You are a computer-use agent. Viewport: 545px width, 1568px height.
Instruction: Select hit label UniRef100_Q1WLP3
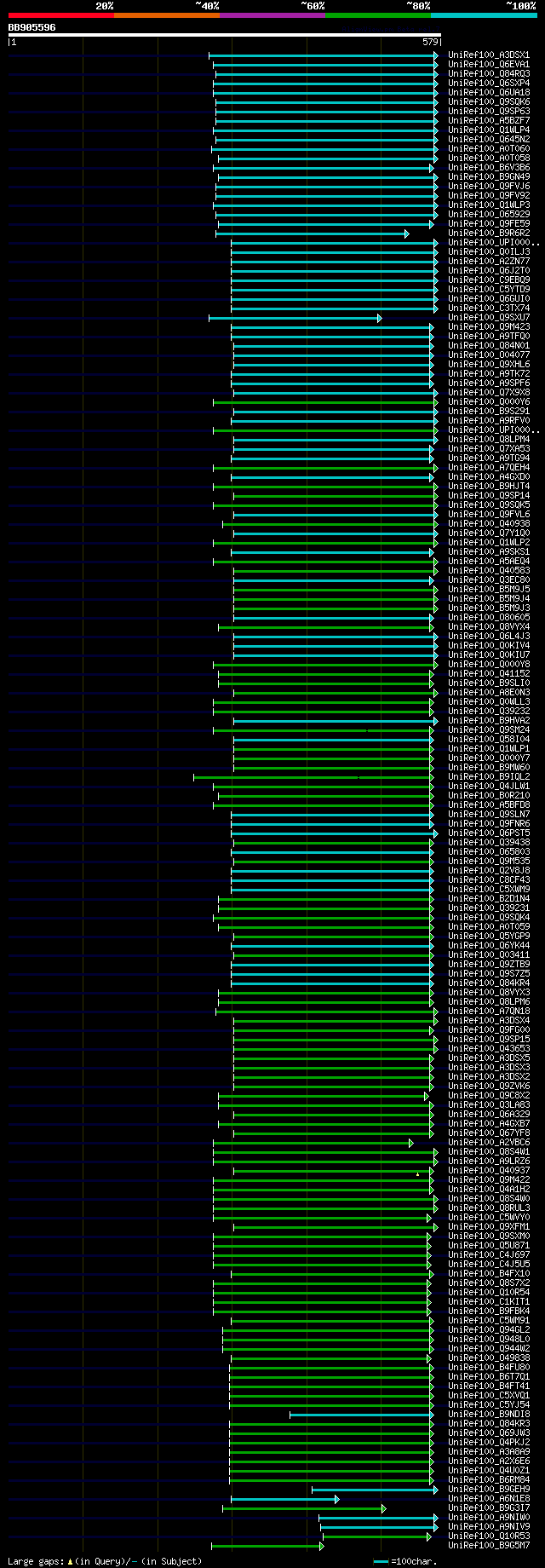489,205
